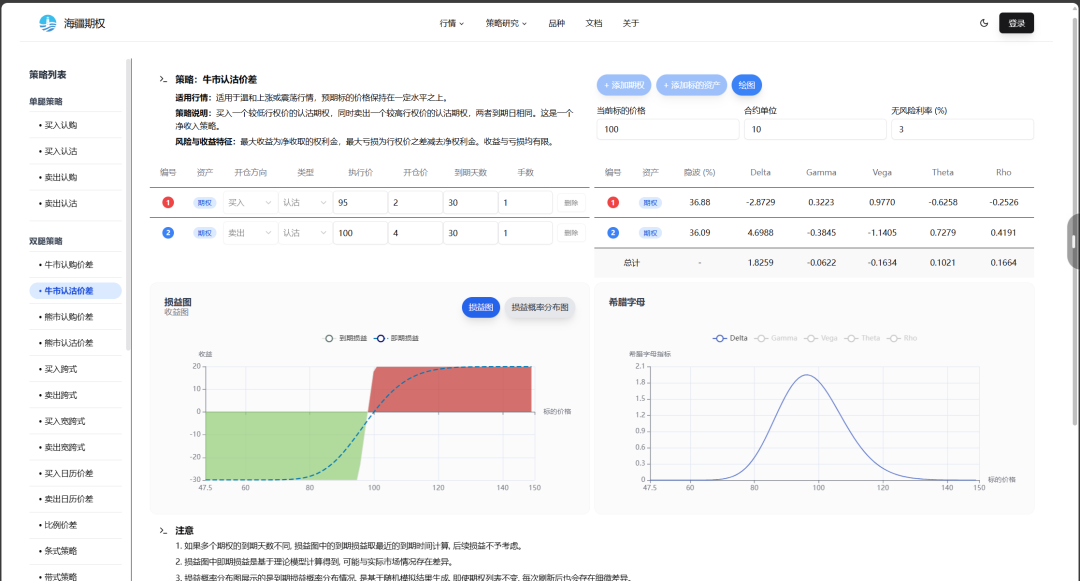This screenshot has width=1080, height=581.
Task: Open the 策略研究 navigation menu
Action: [x=506, y=23]
